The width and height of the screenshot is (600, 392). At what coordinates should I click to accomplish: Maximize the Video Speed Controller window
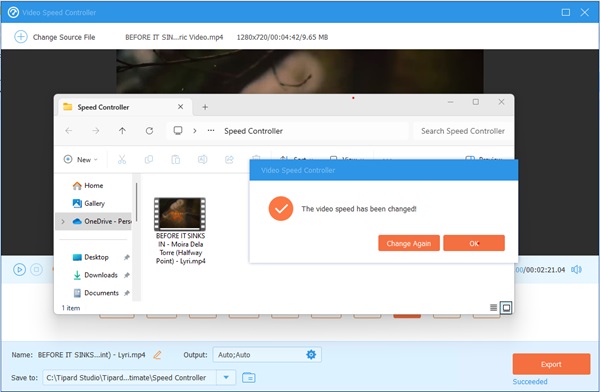pos(566,12)
